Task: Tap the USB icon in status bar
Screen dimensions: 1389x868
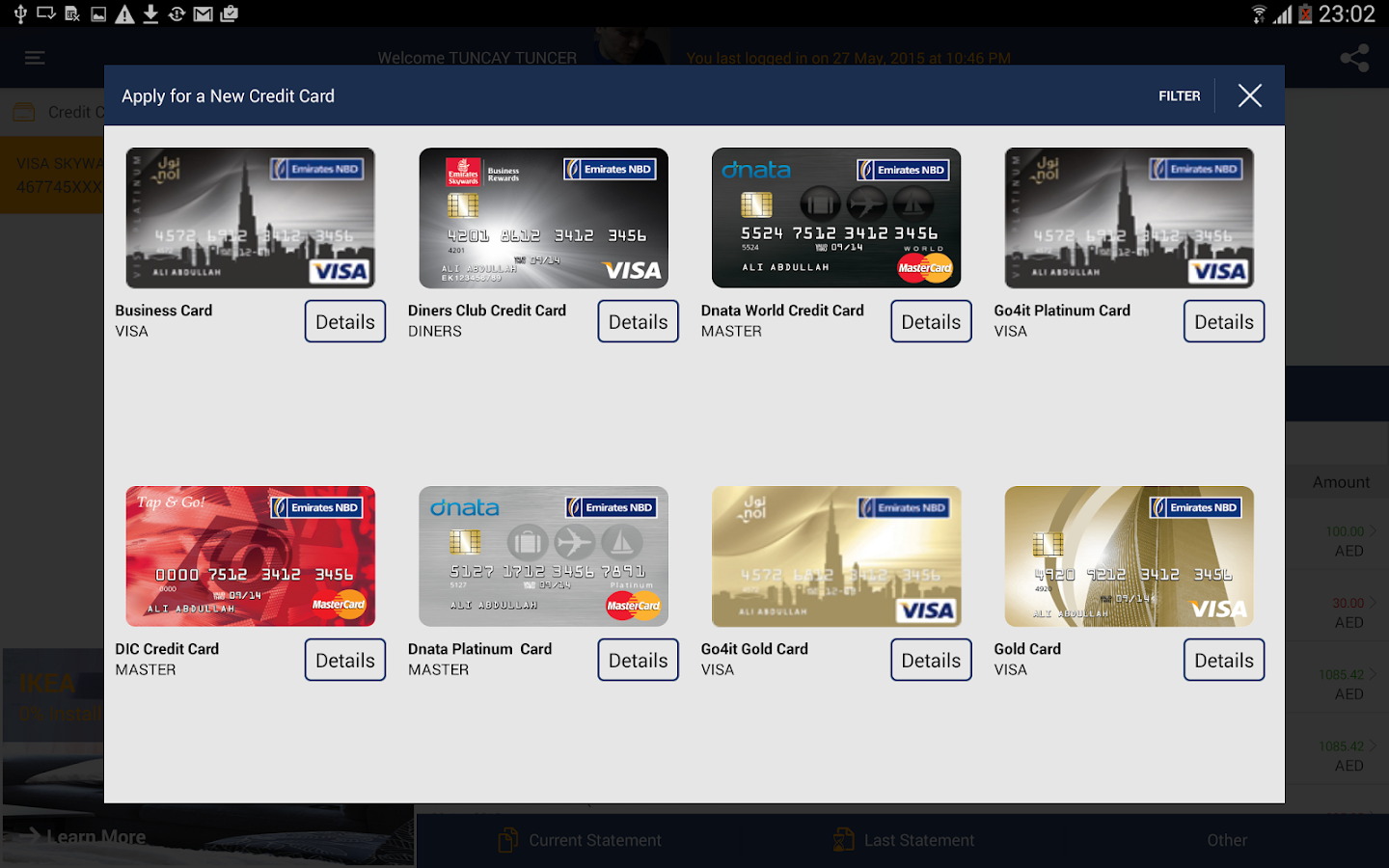Action: coord(20,14)
